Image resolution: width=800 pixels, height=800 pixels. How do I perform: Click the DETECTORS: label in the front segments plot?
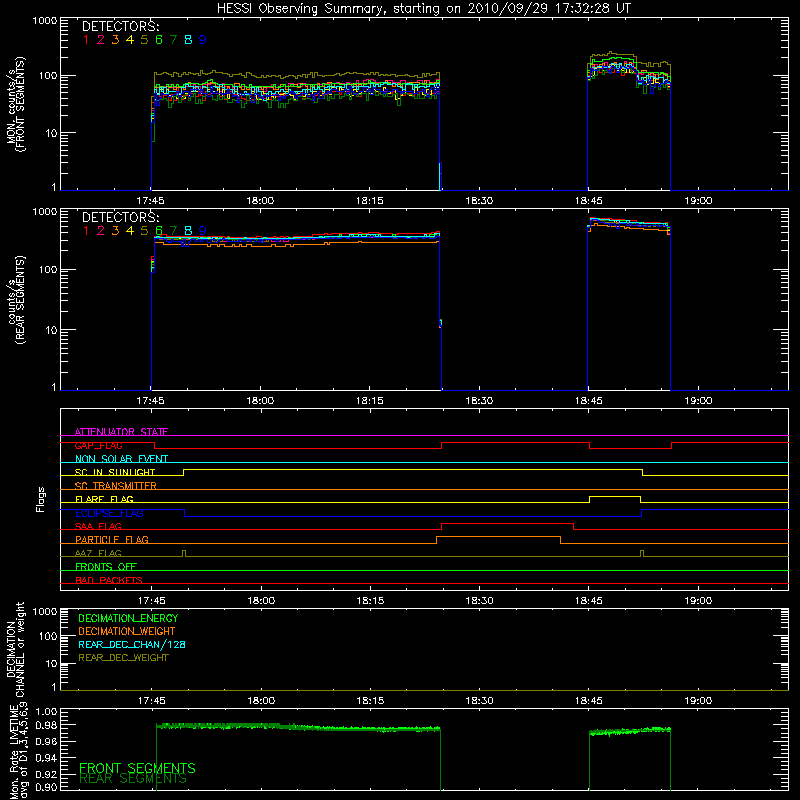tap(120, 26)
